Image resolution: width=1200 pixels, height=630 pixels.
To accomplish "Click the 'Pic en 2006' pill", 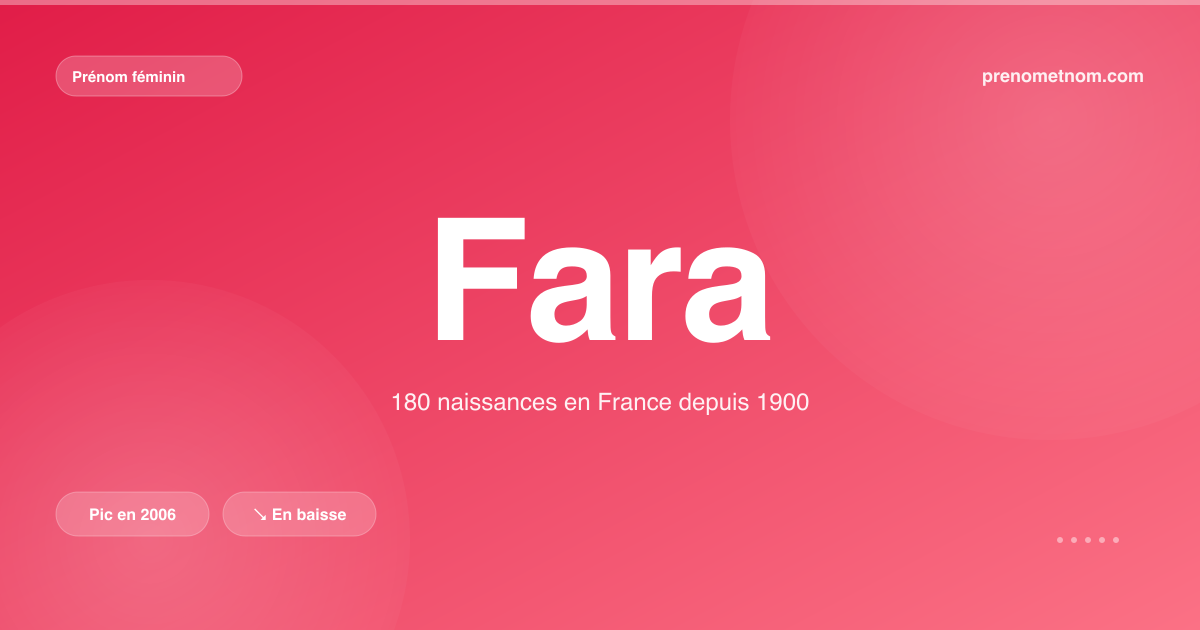I will (132, 514).
